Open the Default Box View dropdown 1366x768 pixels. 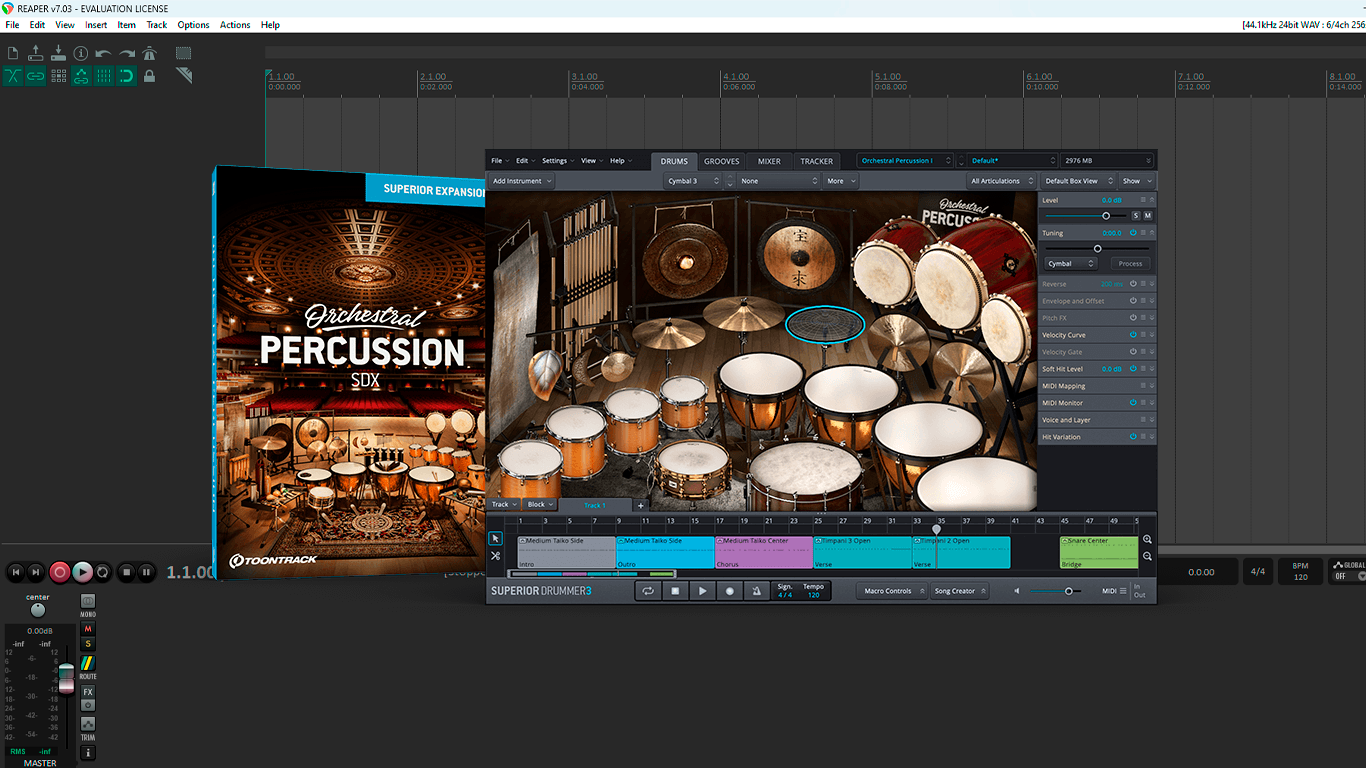[1078, 181]
